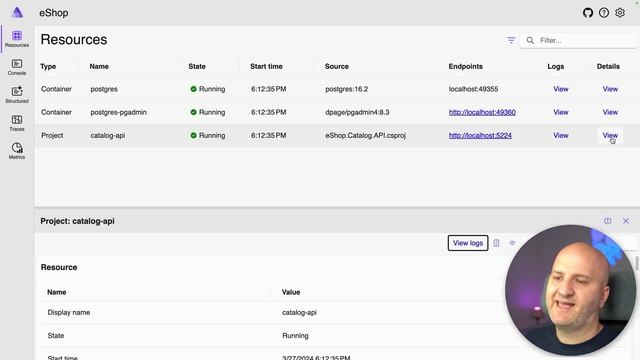View details for catalog-api project
This screenshot has height=360, width=640.
coord(610,136)
